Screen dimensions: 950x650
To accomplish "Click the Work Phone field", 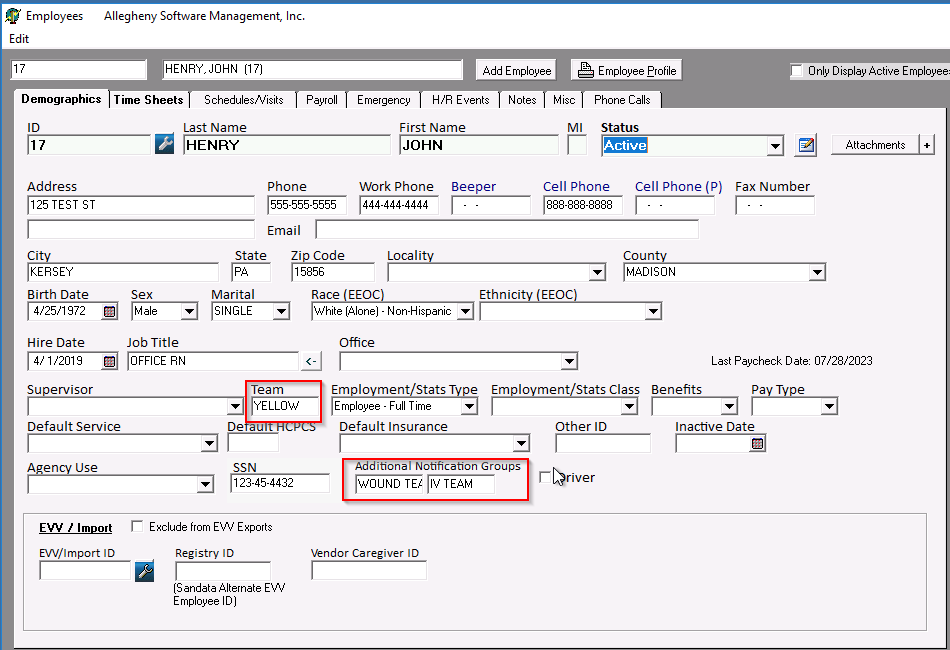I will tap(399, 205).
